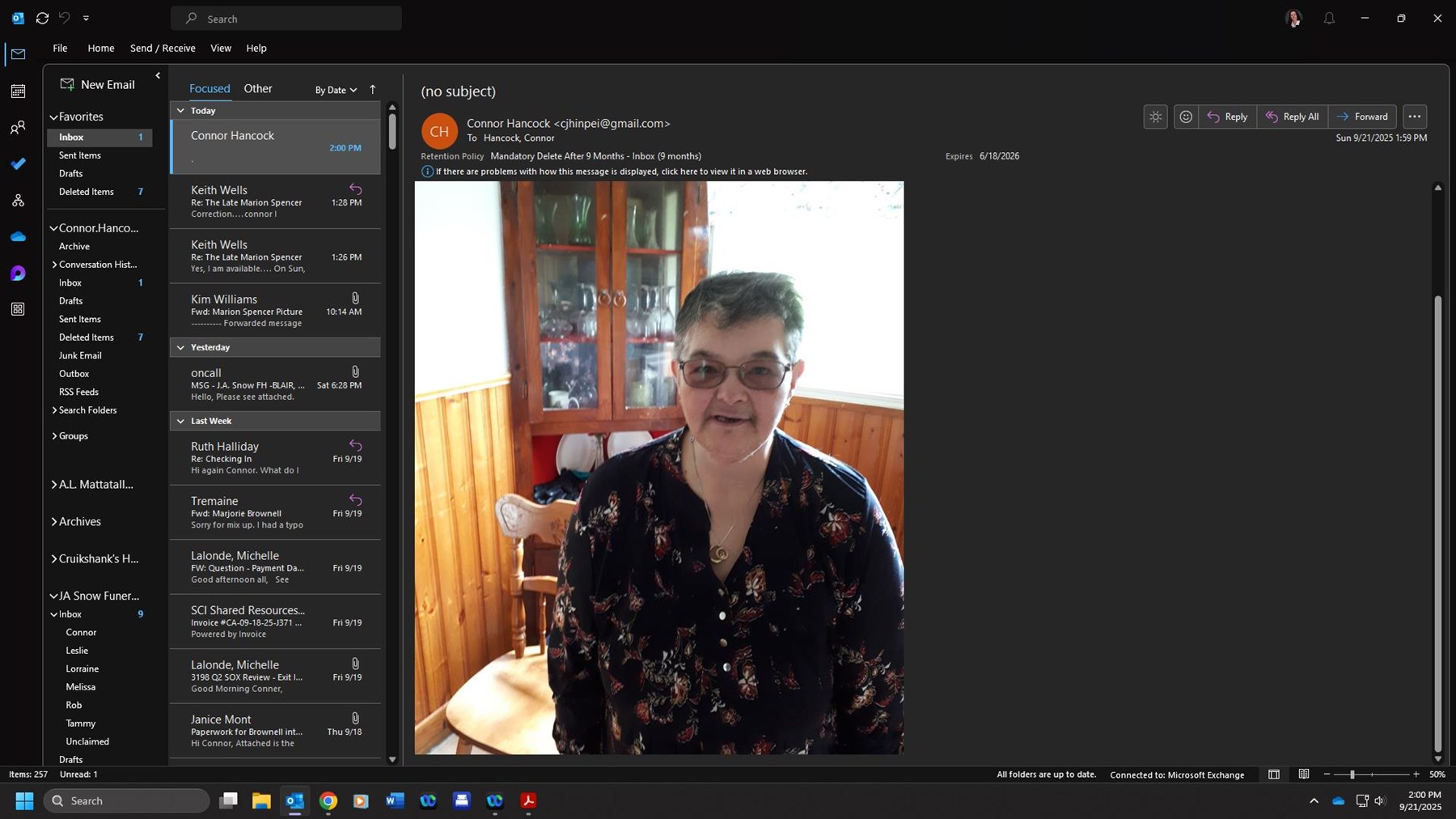Open the To Do checkmark icon
This screenshot has width=1456, height=819.
click(x=18, y=164)
